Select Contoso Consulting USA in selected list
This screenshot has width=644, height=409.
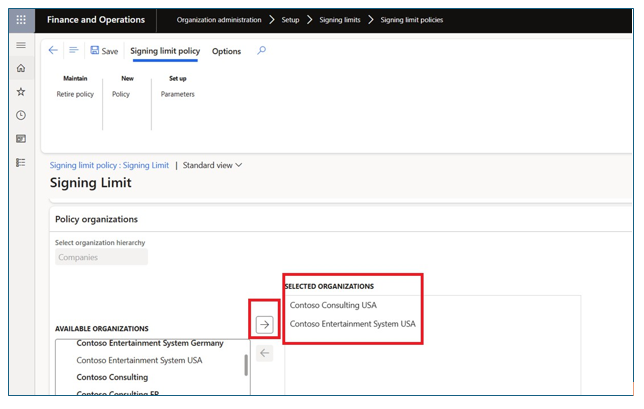[x=332, y=305]
